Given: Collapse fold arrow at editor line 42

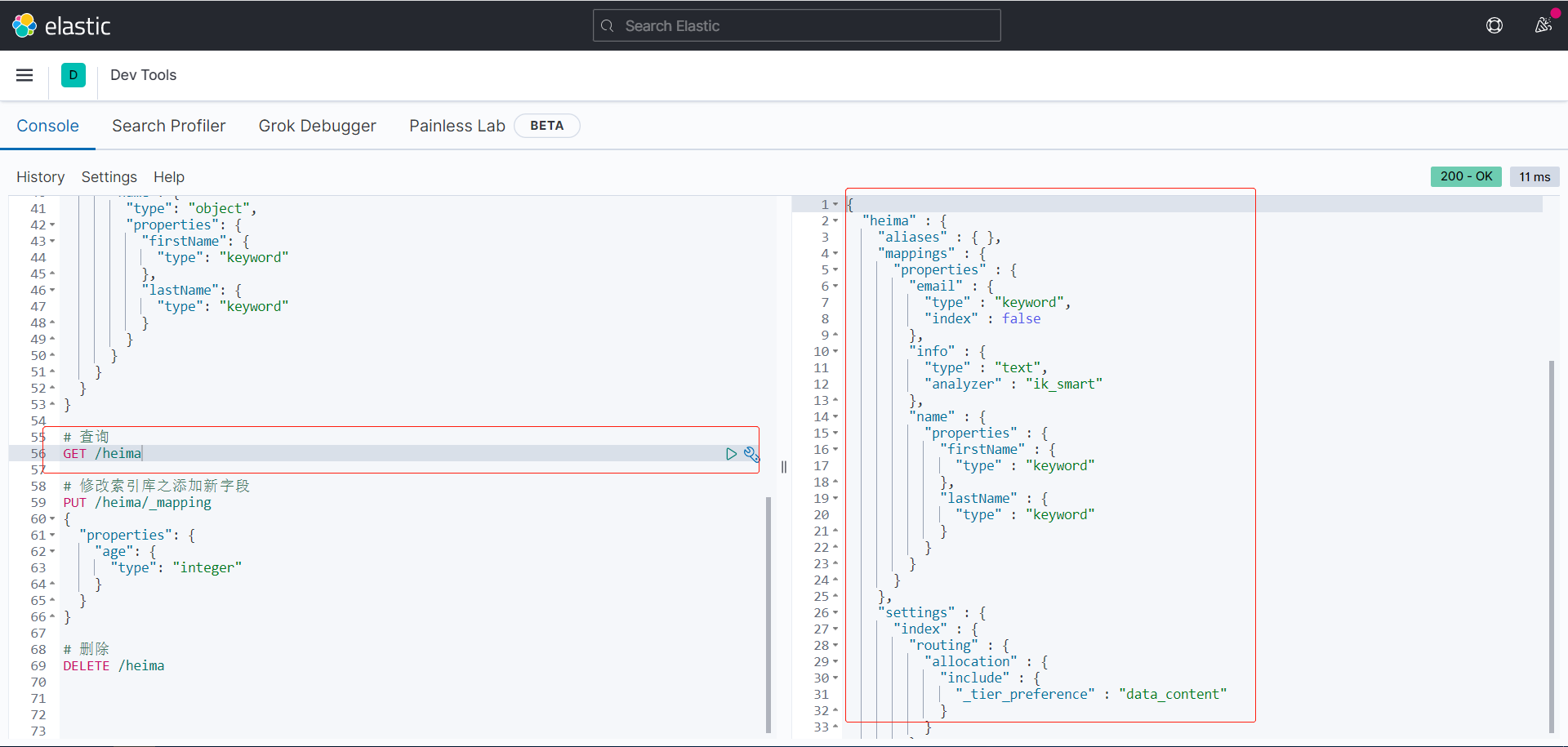Looking at the screenshot, I should pyautogui.click(x=52, y=225).
